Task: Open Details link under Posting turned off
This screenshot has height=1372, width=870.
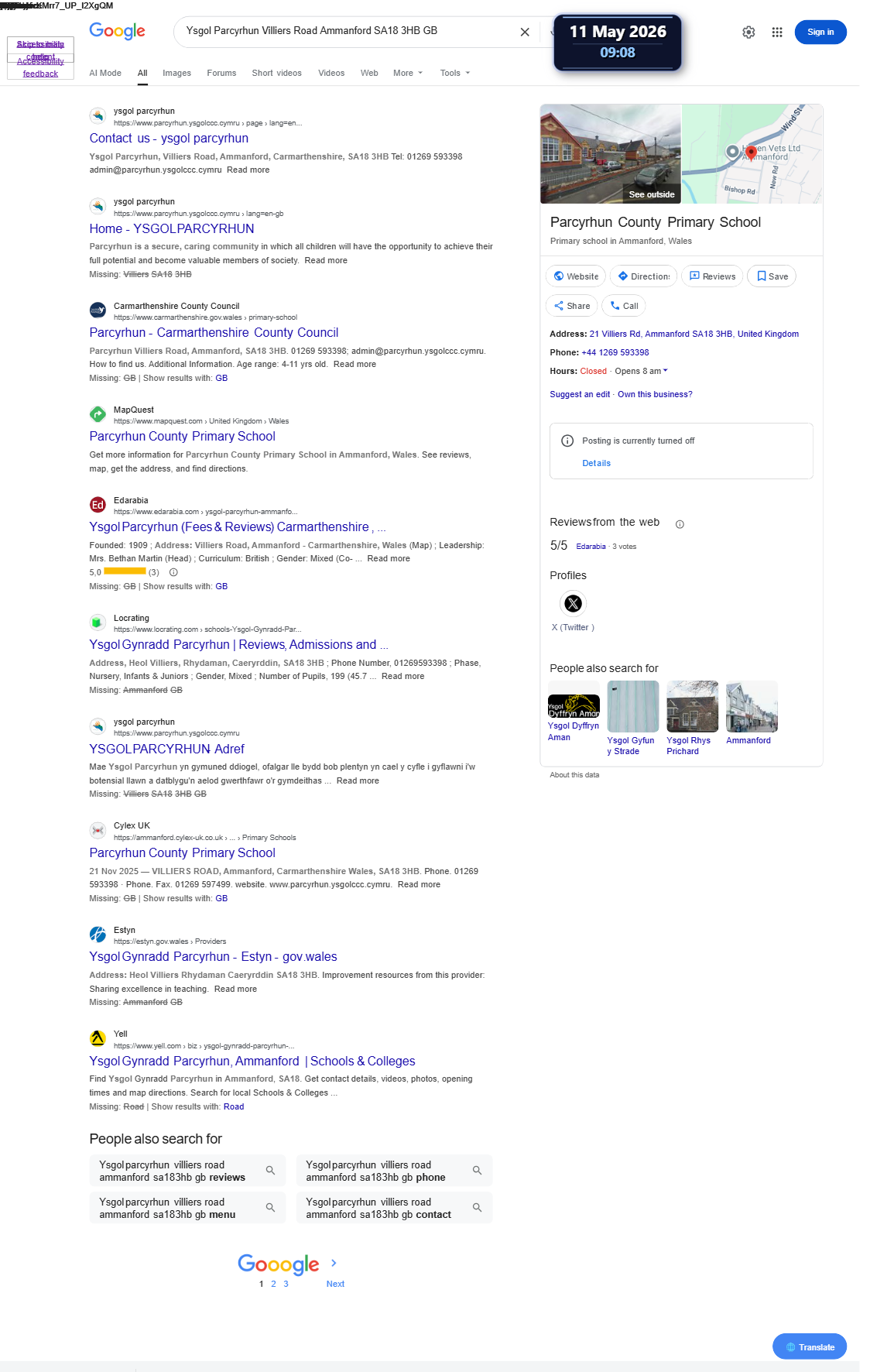Action: [596, 464]
